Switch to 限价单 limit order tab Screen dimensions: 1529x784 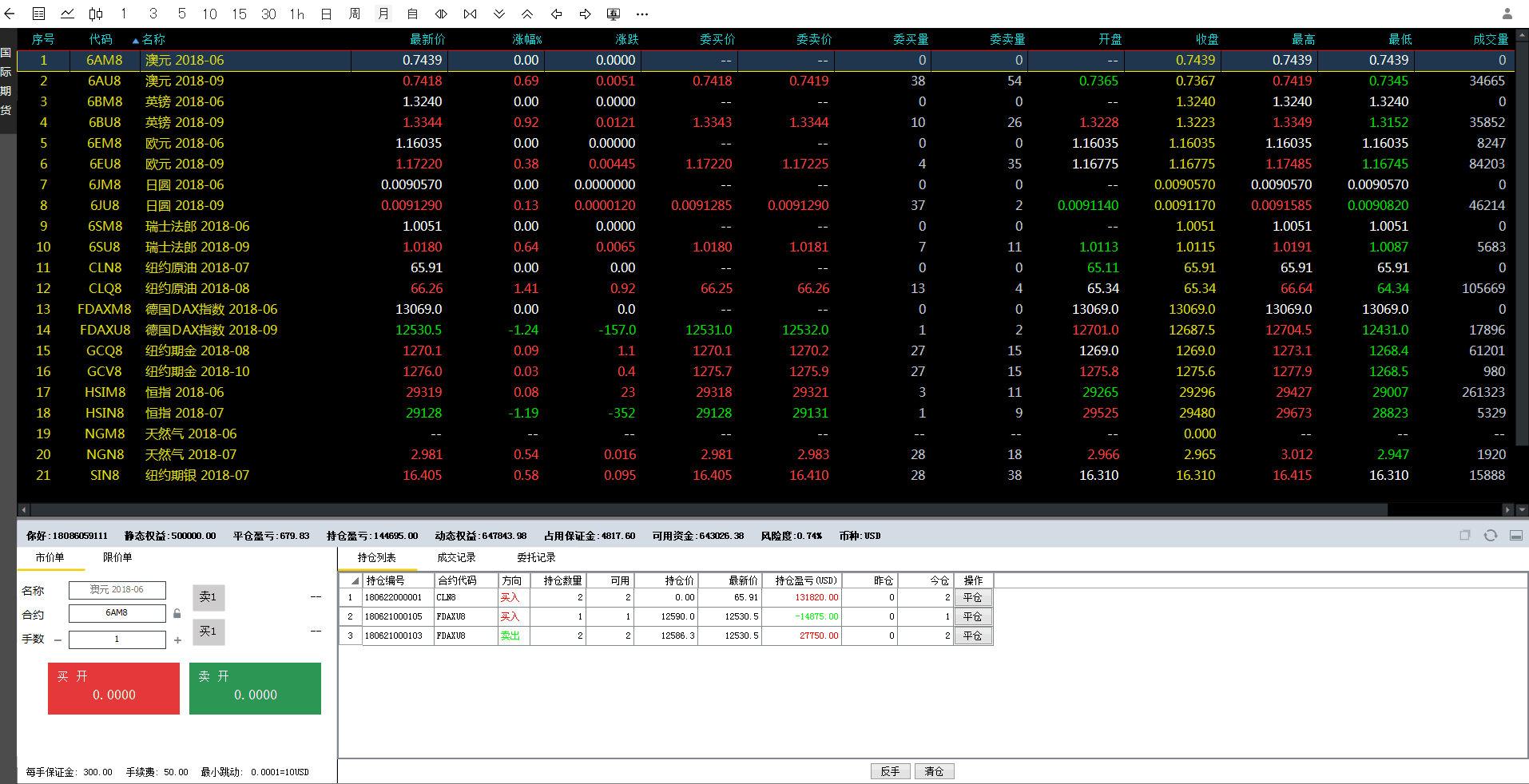117,557
